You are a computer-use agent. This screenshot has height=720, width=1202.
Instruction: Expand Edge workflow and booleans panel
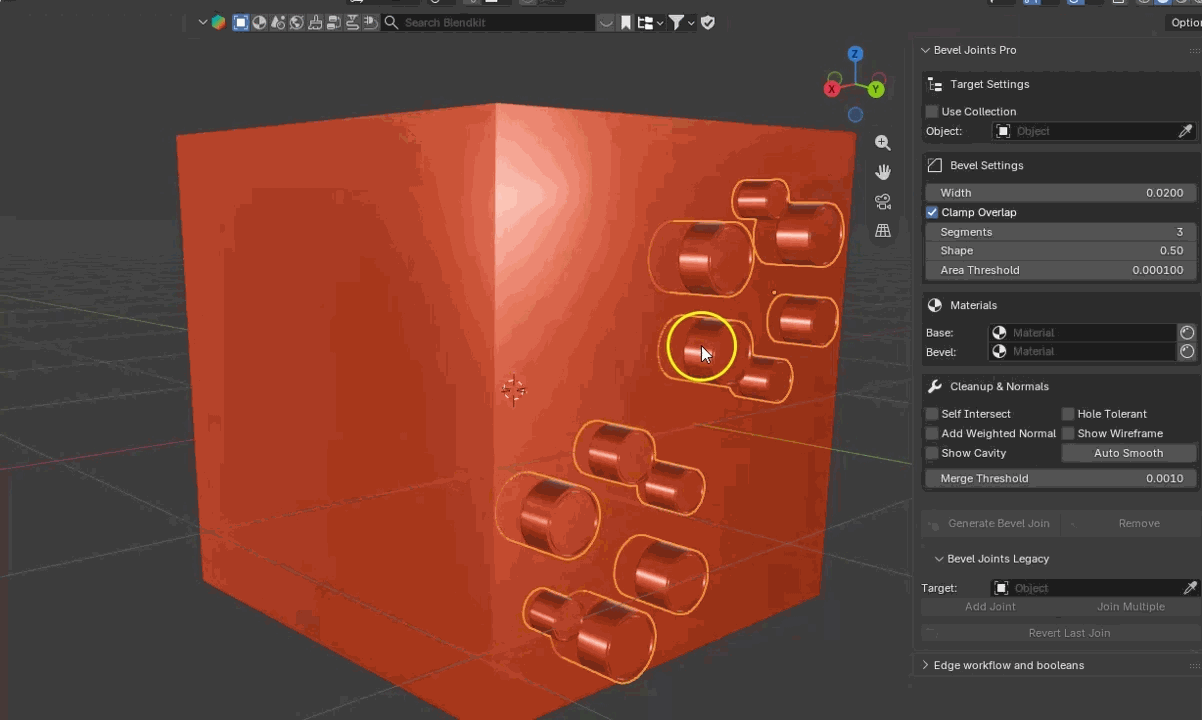tap(925, 665)
